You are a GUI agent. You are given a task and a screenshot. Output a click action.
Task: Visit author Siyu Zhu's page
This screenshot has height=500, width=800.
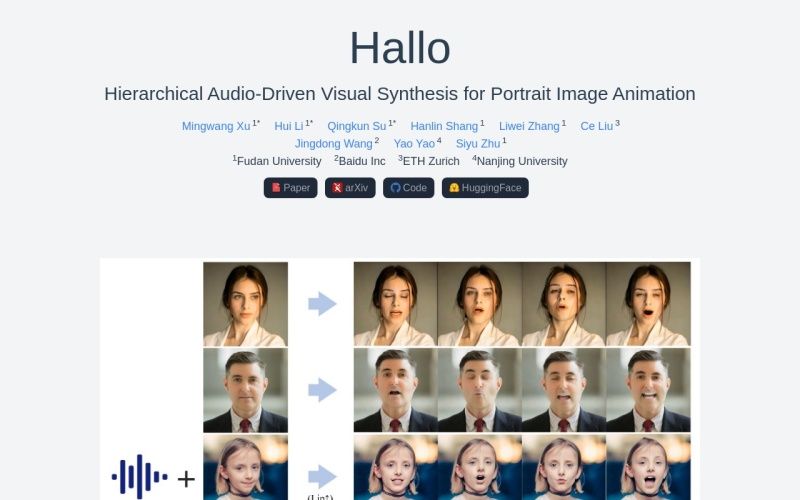[478, 144]
